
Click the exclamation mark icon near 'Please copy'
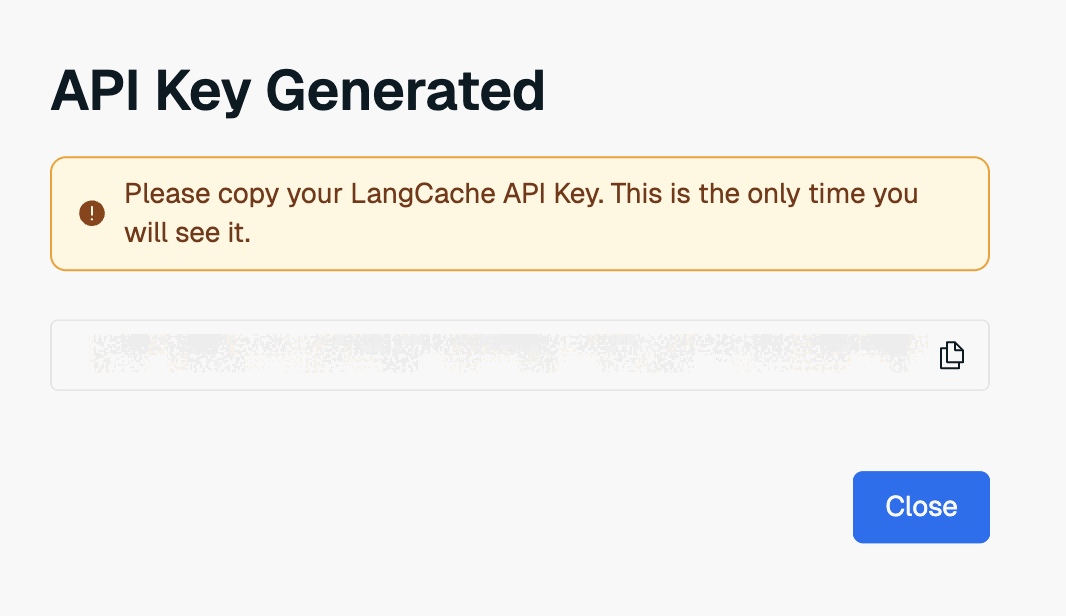[x=92, y=213]
